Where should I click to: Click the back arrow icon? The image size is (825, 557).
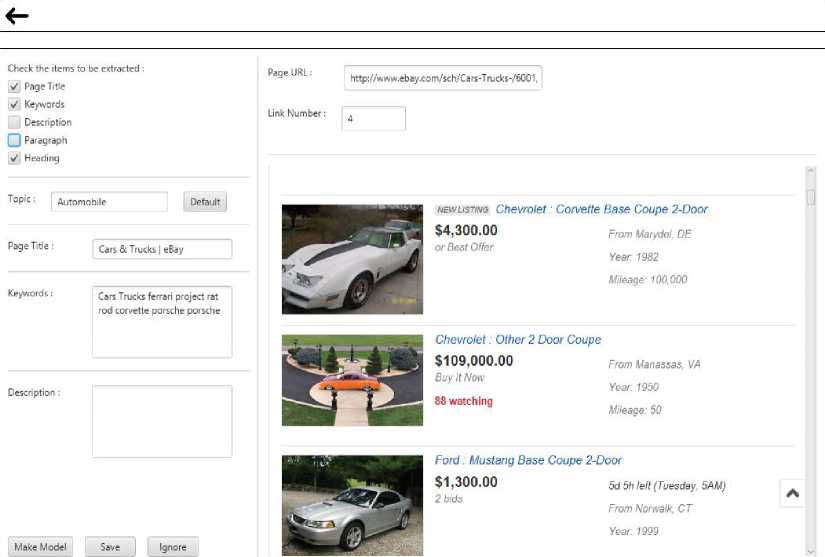17,16
